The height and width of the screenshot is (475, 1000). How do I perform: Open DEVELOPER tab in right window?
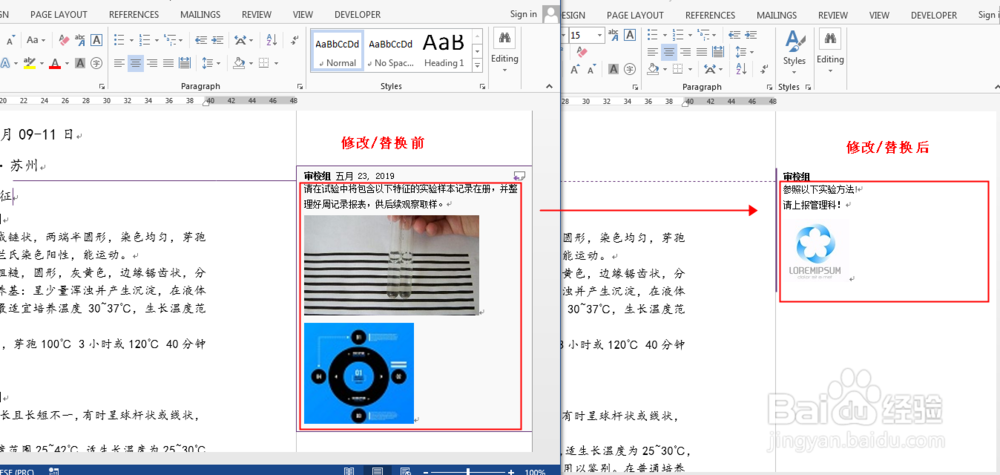(934, 15)
